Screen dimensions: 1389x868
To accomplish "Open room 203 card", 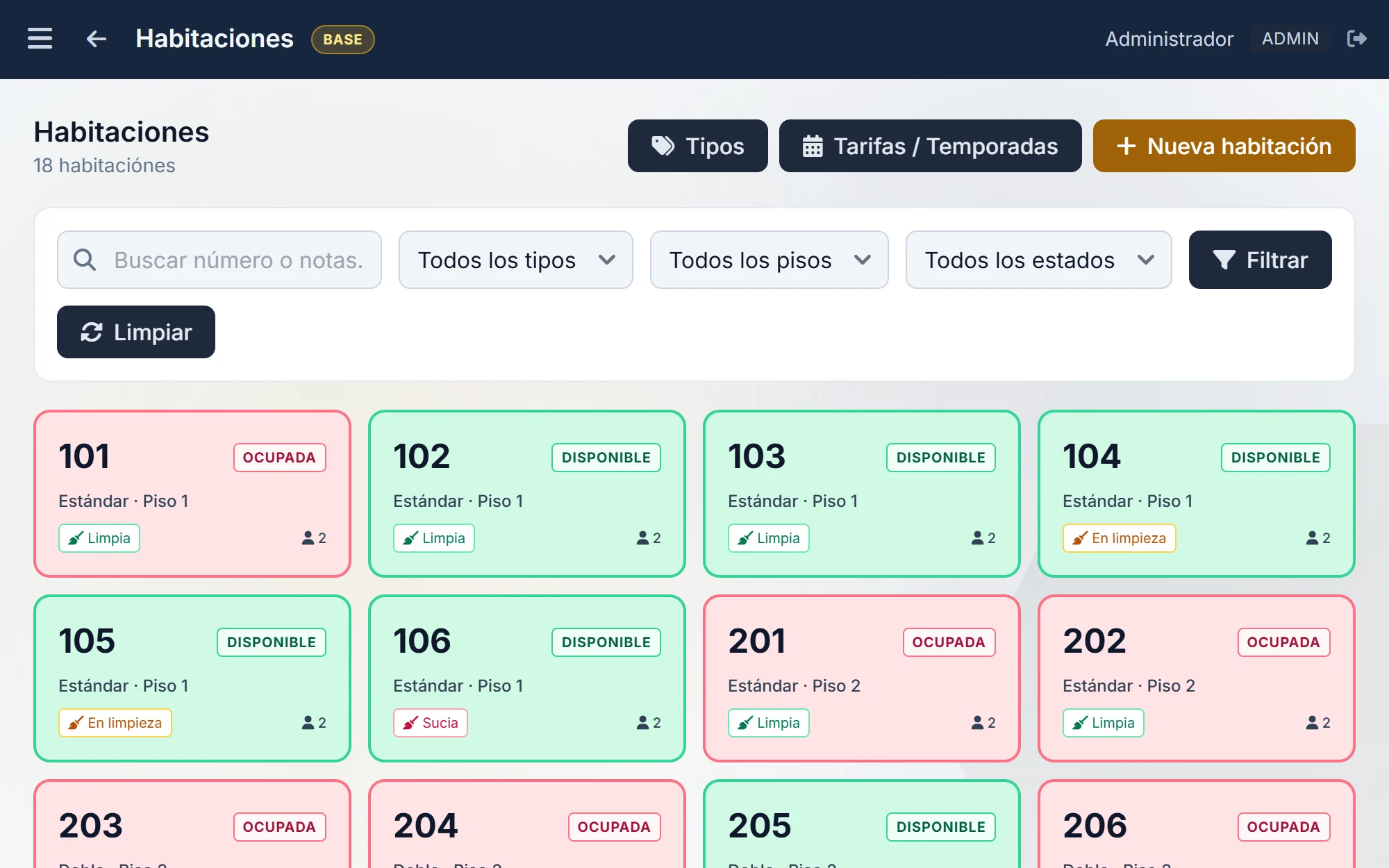I will 192,824.
